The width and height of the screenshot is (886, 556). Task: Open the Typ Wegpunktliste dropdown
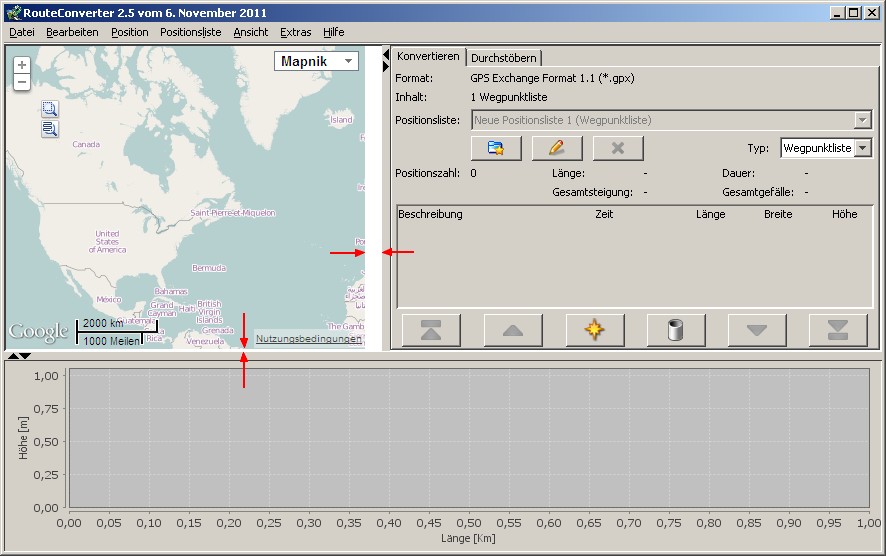coord(863,148)
